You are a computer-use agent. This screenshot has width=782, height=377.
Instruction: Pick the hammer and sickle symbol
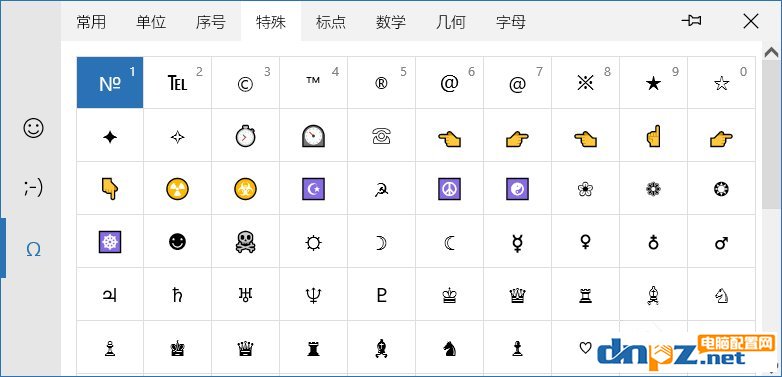pyautogui.click(x=382, y=188)
